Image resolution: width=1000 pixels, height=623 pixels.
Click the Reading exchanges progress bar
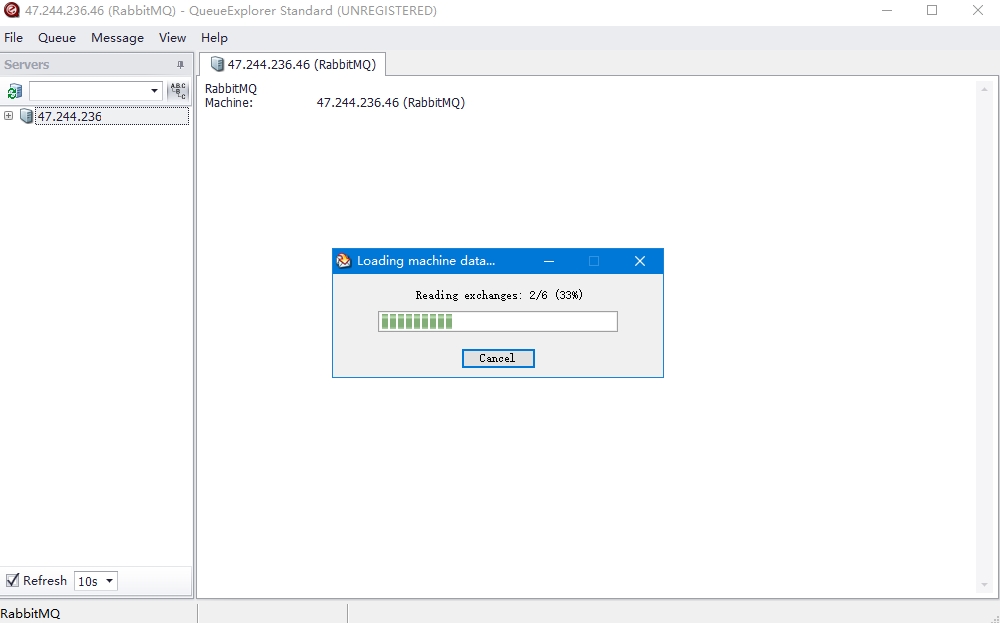[x=497, y=321]
